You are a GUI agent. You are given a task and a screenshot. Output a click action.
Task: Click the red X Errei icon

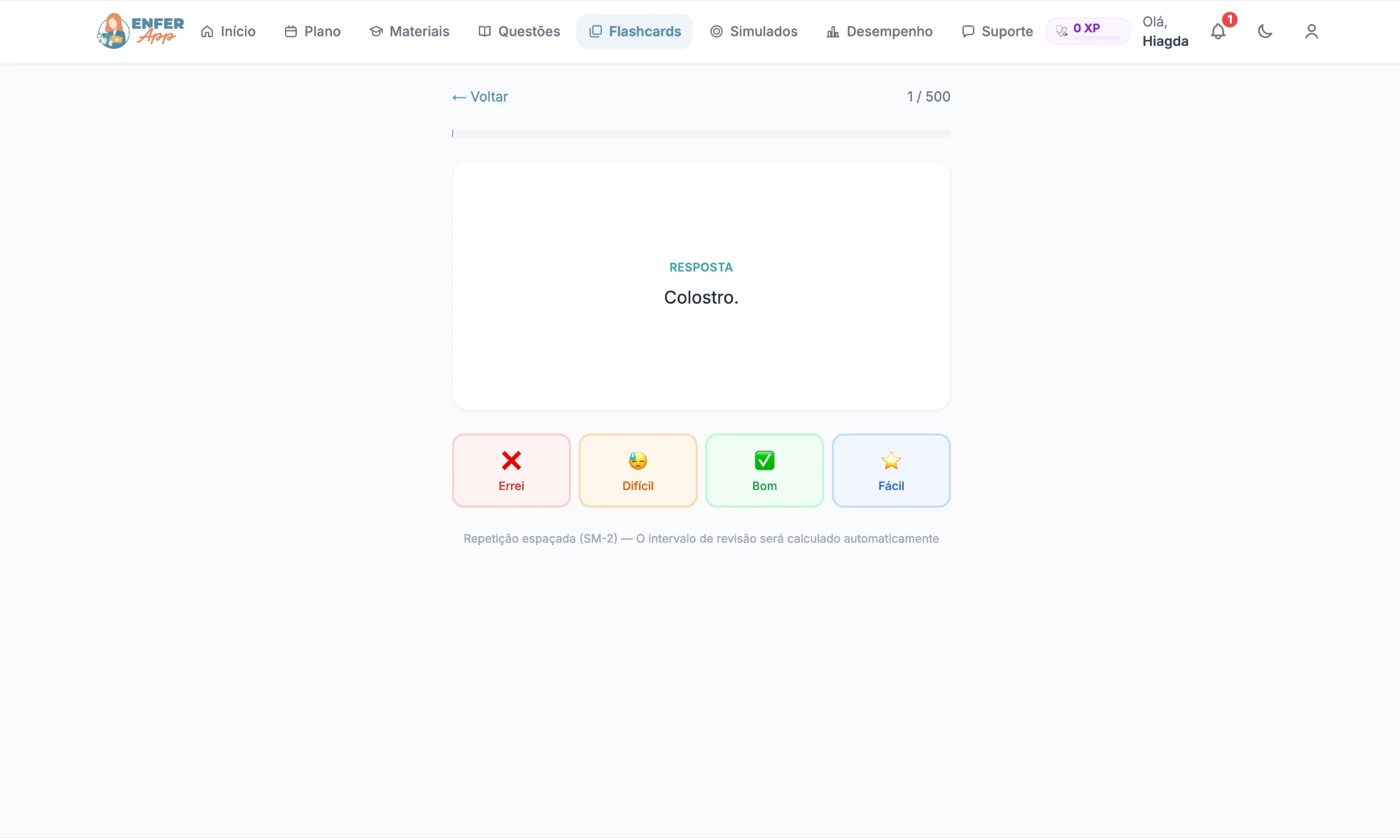[x=511, y=460]
